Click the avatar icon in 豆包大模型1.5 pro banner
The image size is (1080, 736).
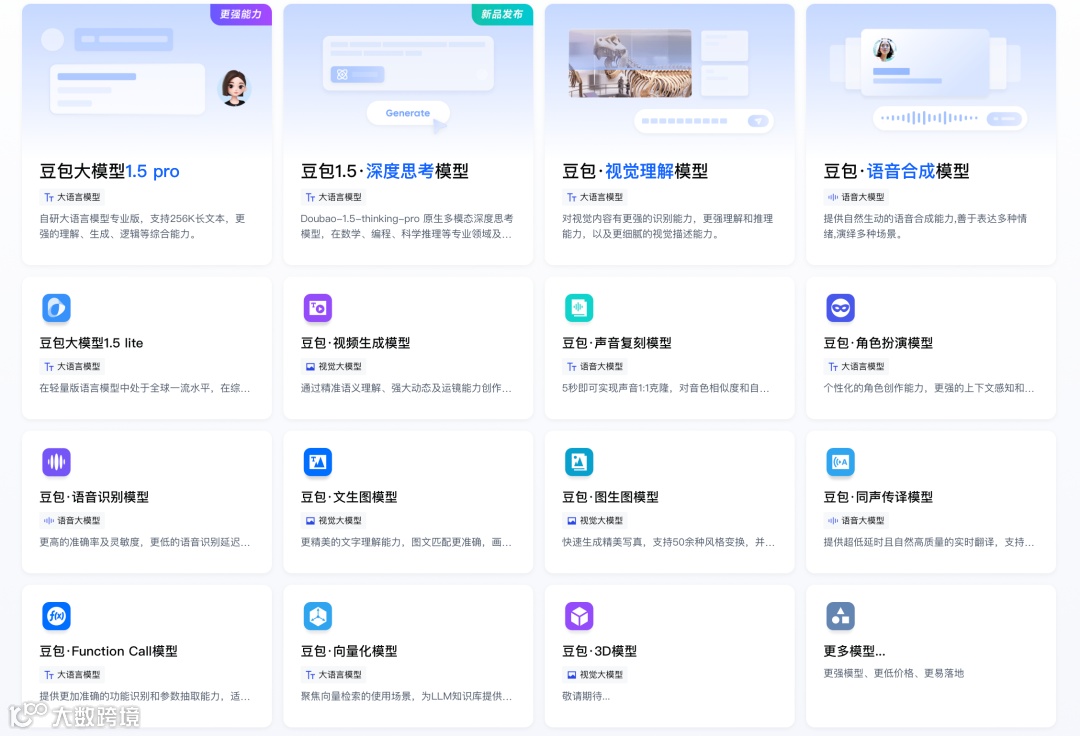tap(234, 88)
